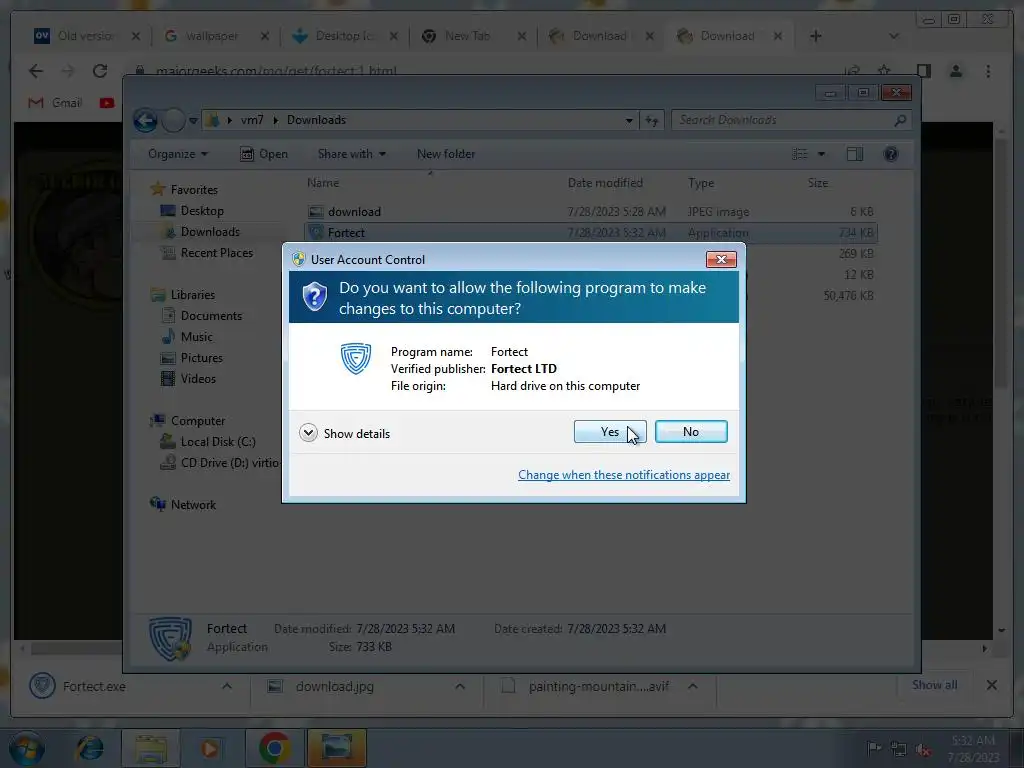Click Chrome back arrow
Screen dimensions: 1024x768
(x=36, y=71)
